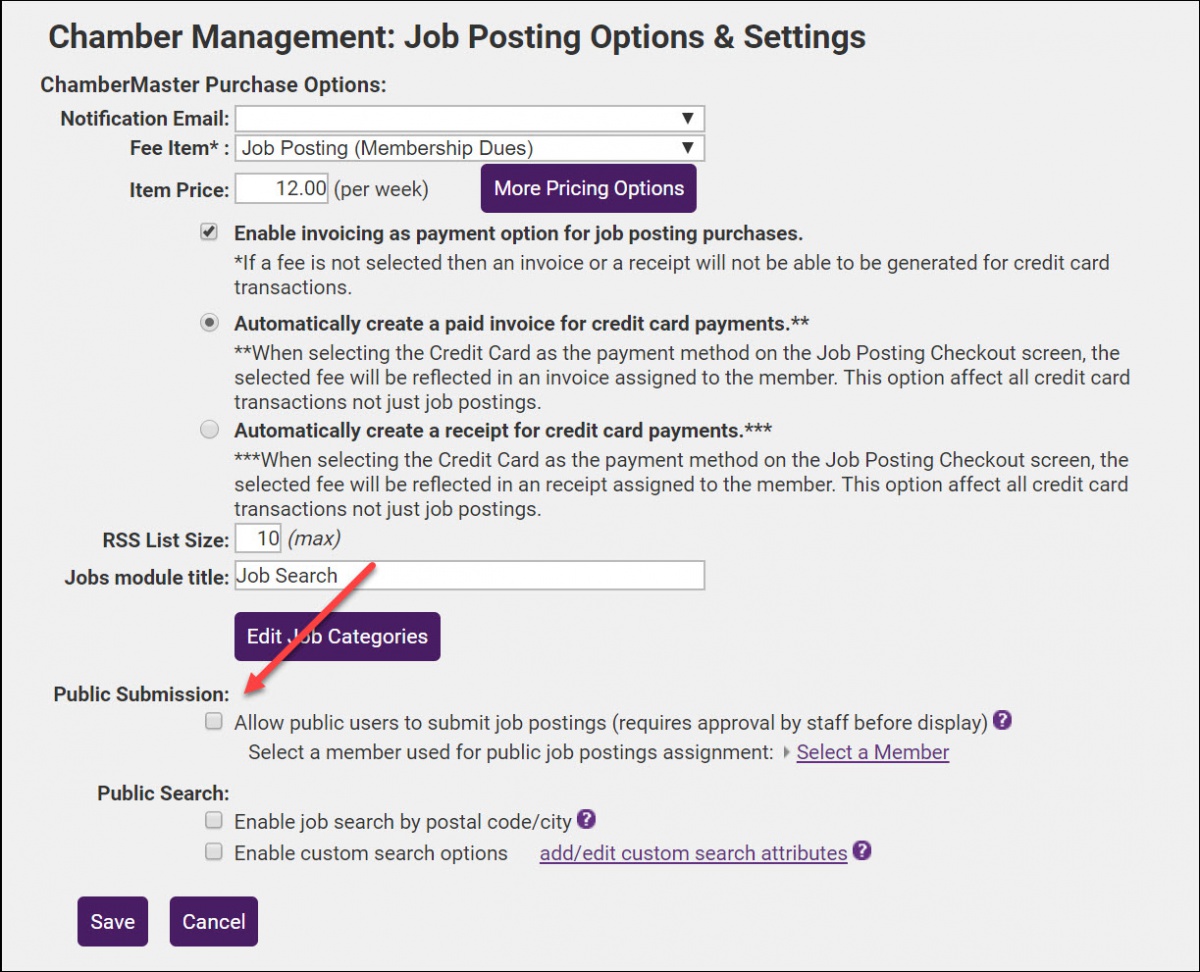
Task: Select automatically create a paid invoice option
Action: 208,322
